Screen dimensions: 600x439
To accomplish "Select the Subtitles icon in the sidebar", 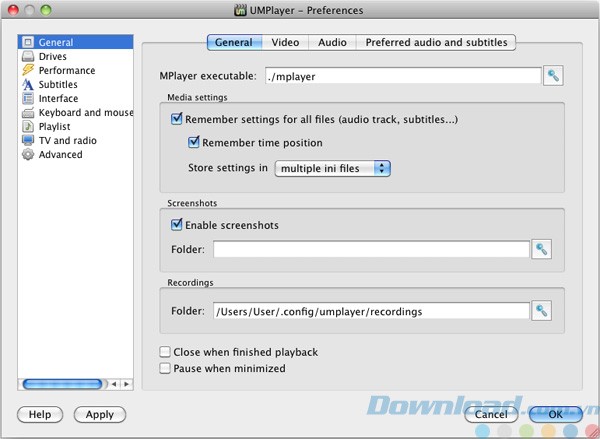I will 28,85.
